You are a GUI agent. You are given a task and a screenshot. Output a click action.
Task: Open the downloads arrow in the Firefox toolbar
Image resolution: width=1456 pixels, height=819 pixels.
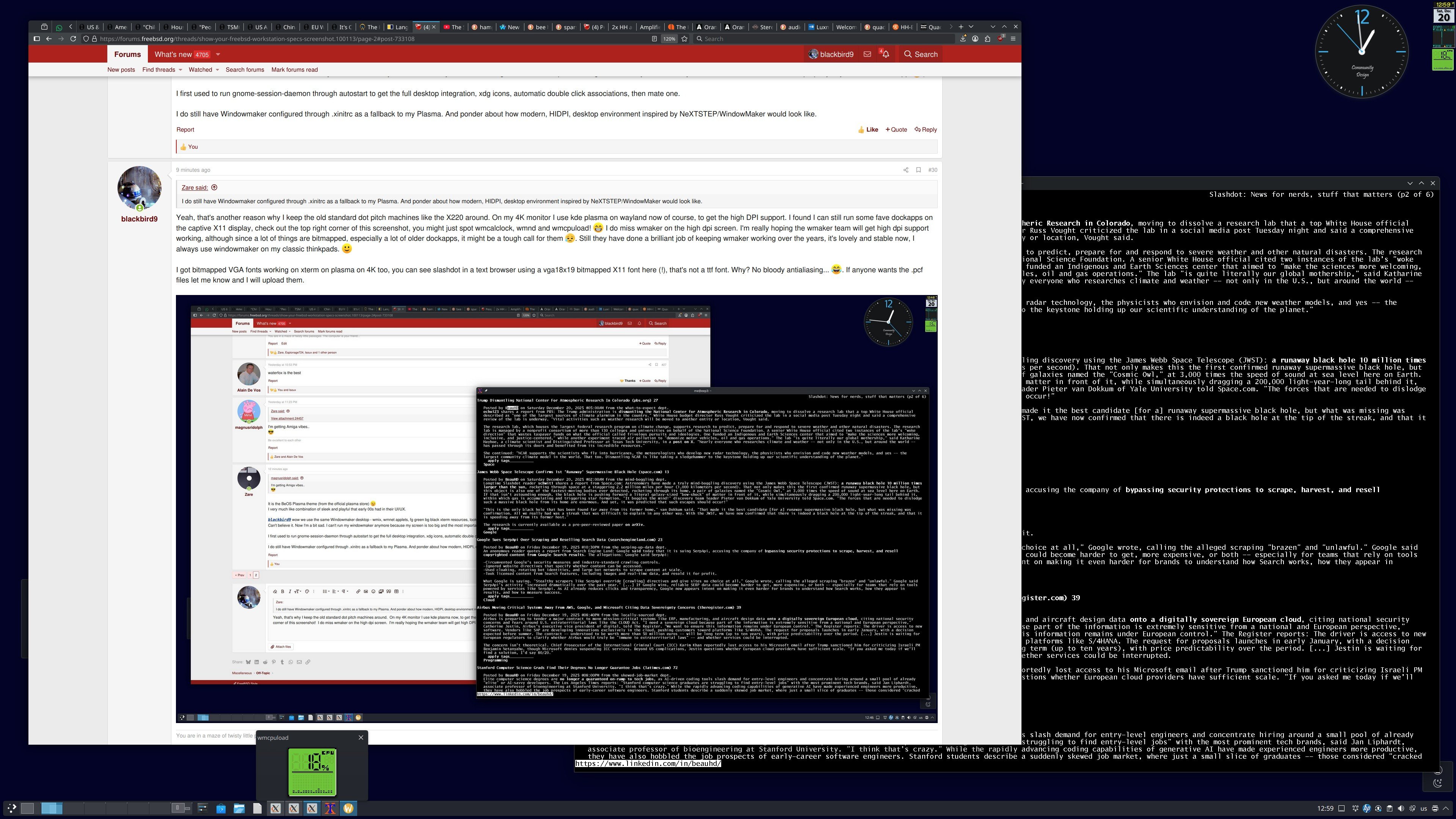pos(963,39)
